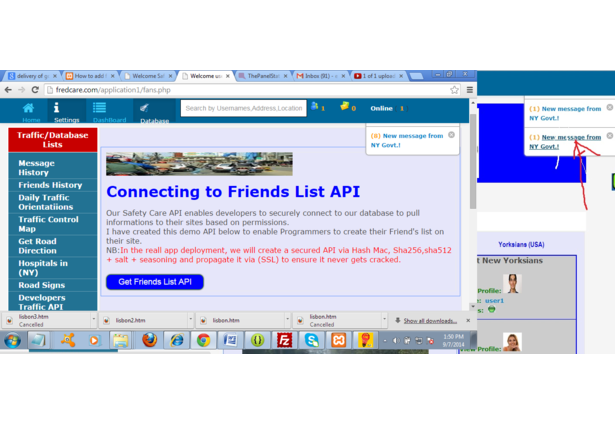Open Skype from the taskbar
The width and height of the screenshot is (615, 424).
pos(311,340)
